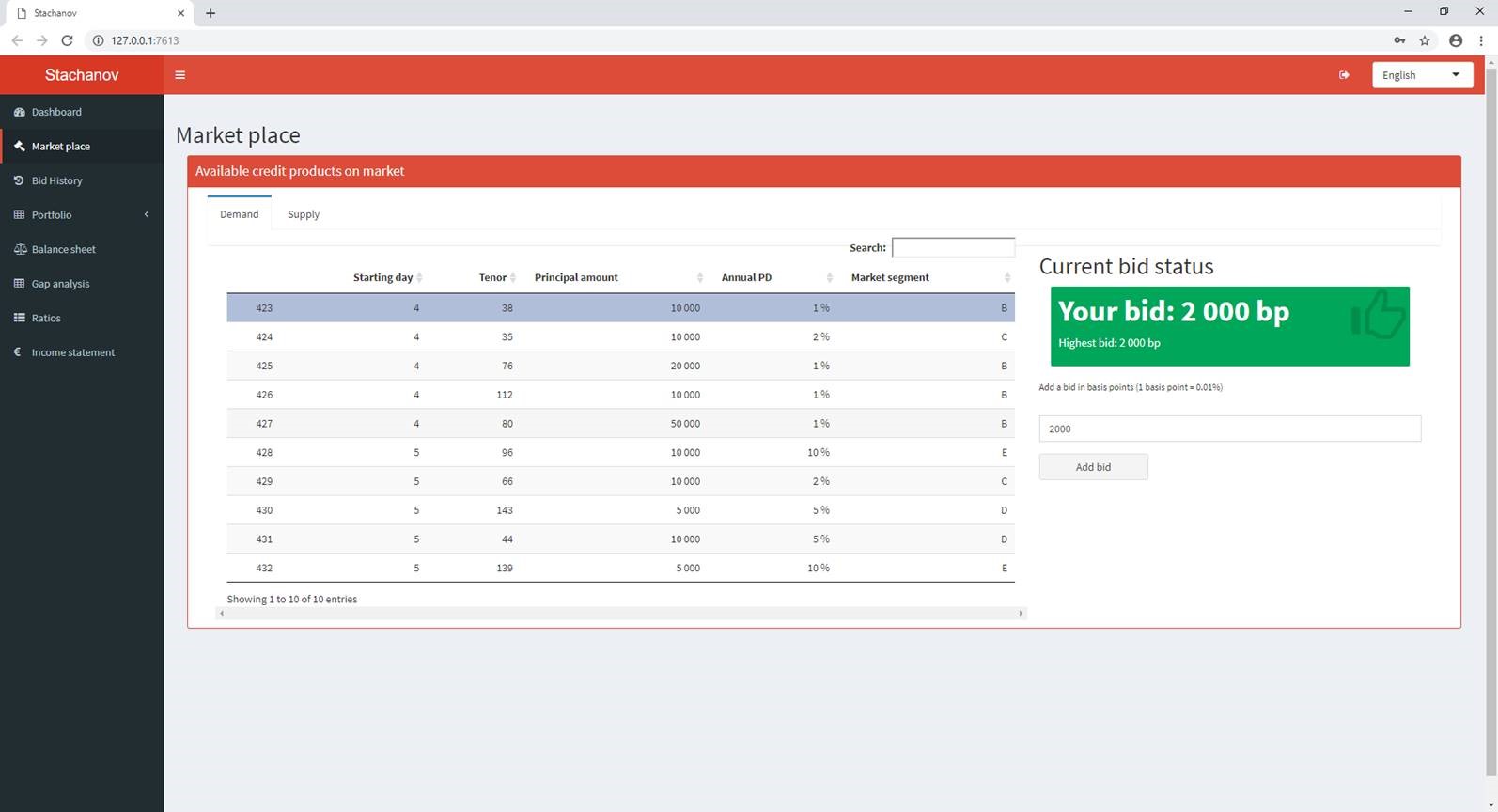Click the table horizontal scrollbar
Image resolution: width=1498 pixels, height=812 pixels.
pyautogui.click(x=620, y=613)
